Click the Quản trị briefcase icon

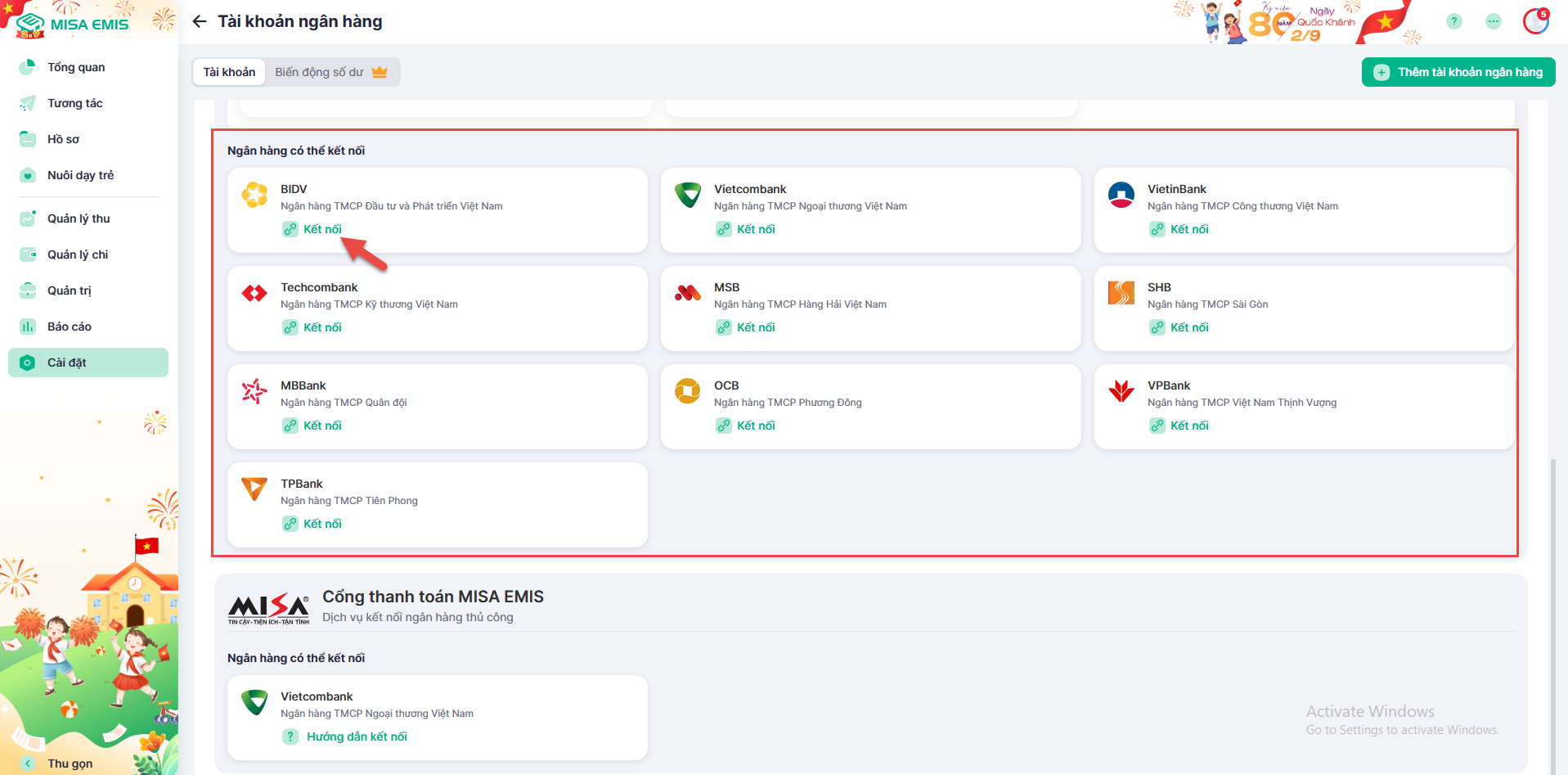(x=28, y=291)
